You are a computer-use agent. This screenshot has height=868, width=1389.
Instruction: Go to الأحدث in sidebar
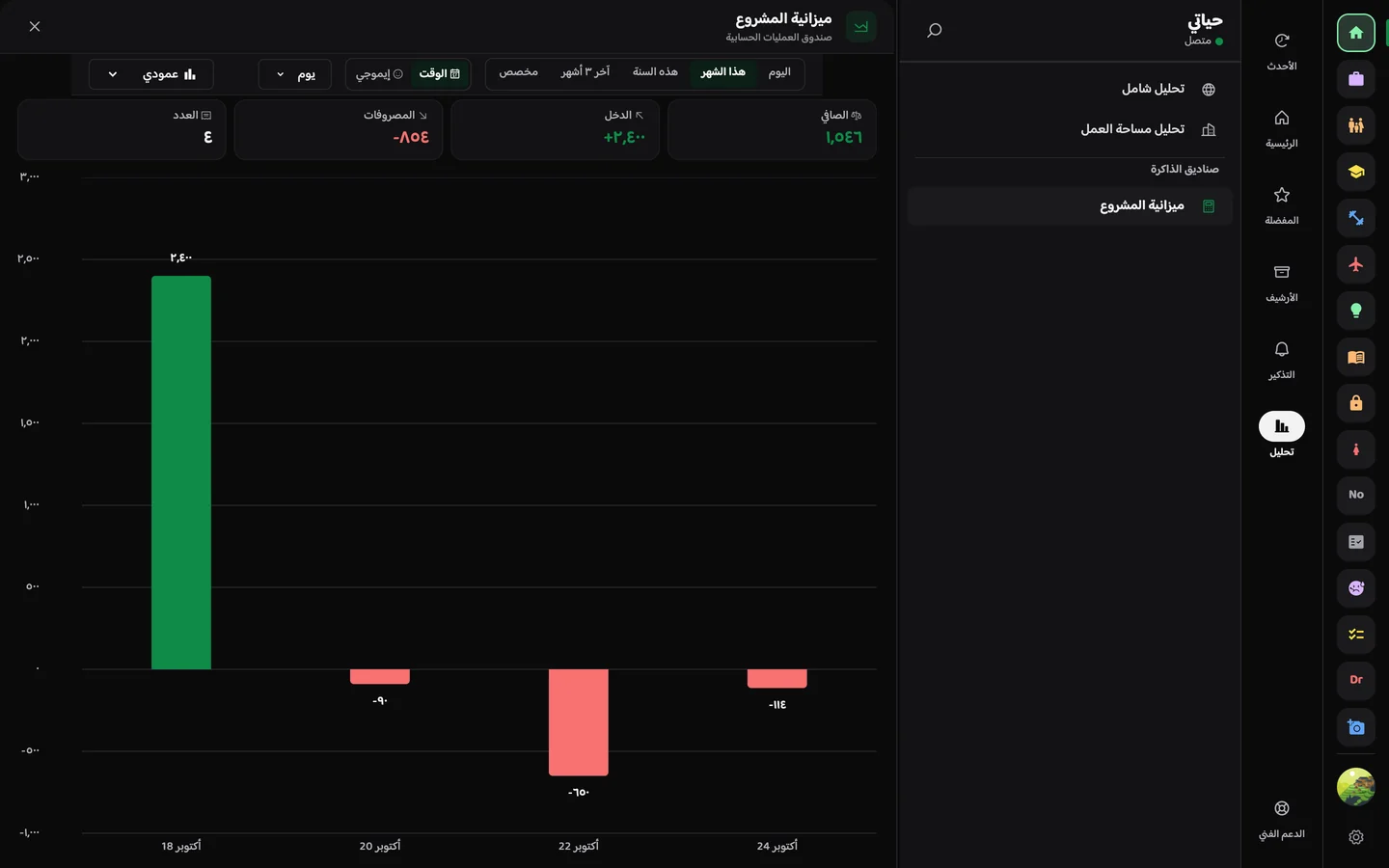[x=1281, y=51]
